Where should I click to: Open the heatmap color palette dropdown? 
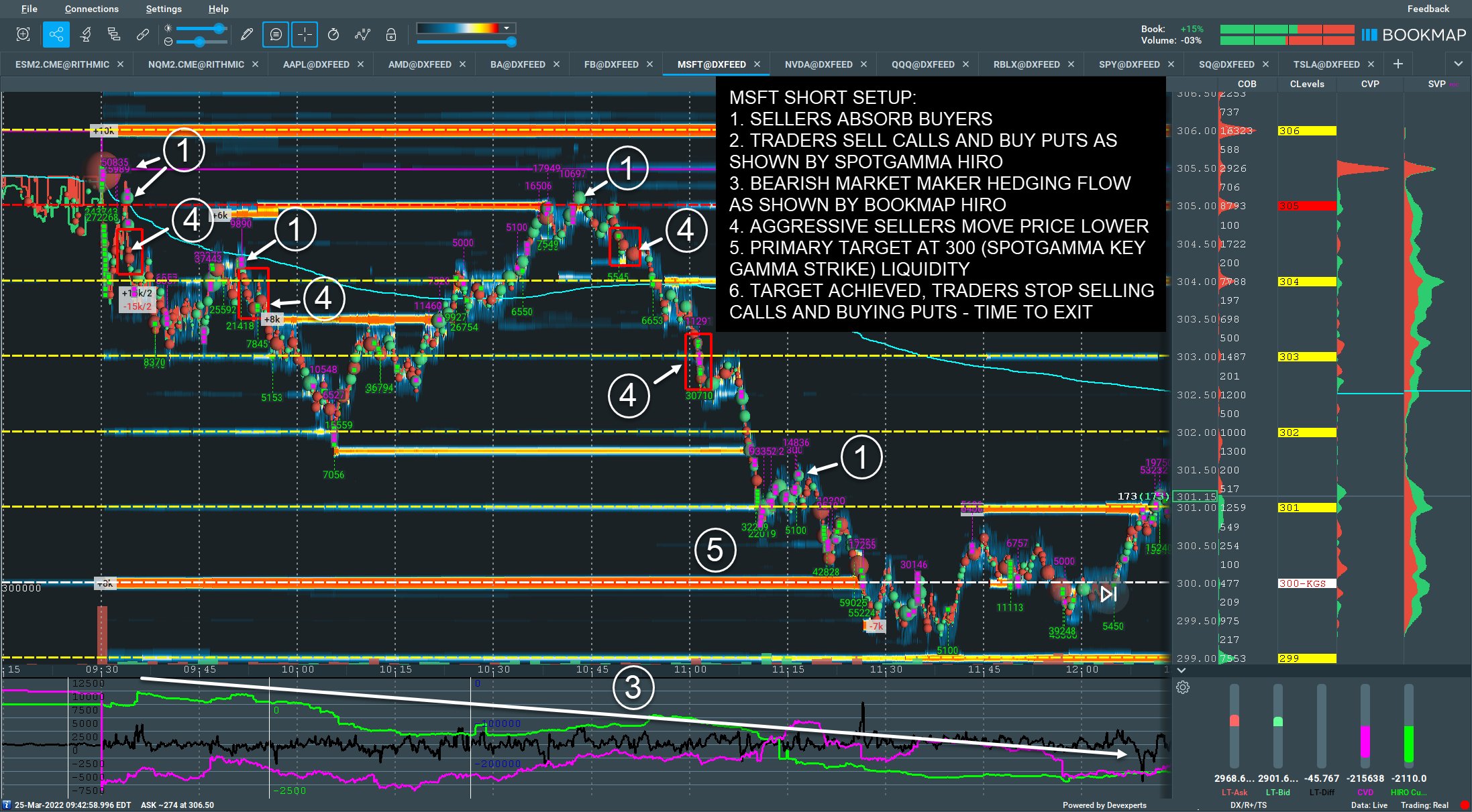click(x=508, y=29)
